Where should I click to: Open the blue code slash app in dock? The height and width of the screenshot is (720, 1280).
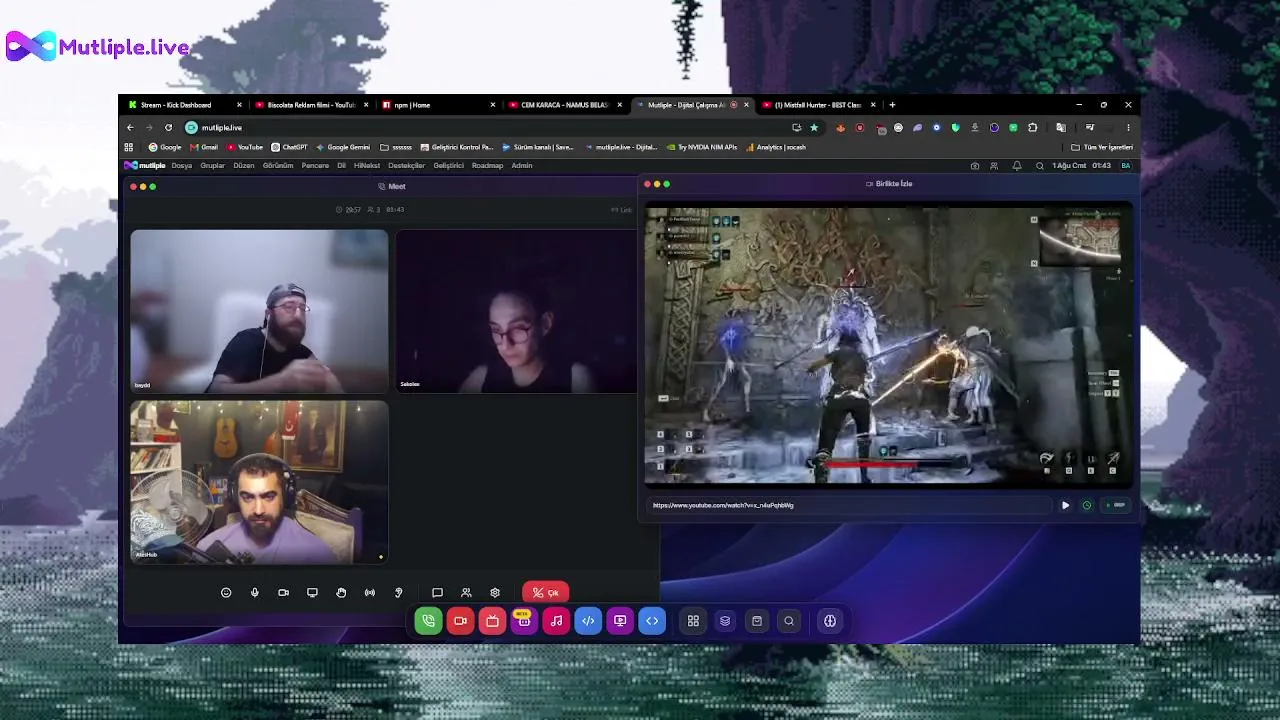coord(588,621)
